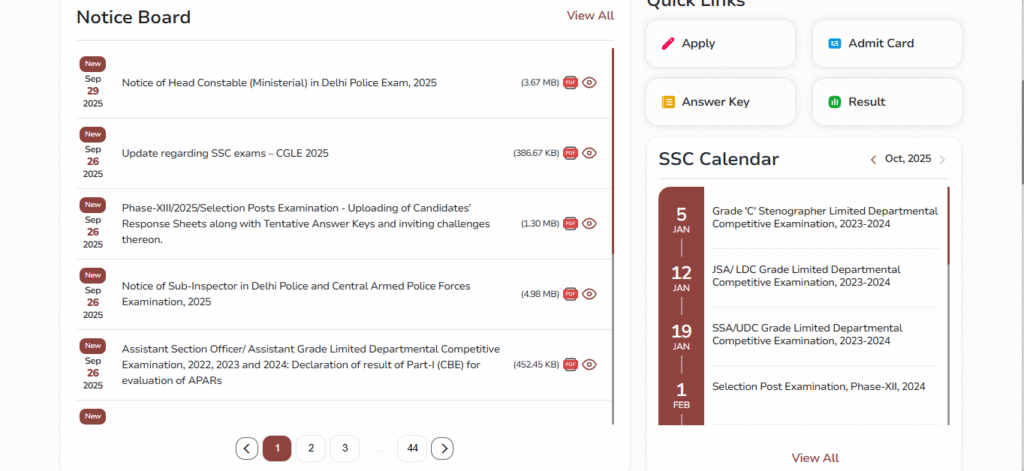Open Update regarding SSC exams – CGLE 2025
1024x471 pixels.
pos(225,154)
